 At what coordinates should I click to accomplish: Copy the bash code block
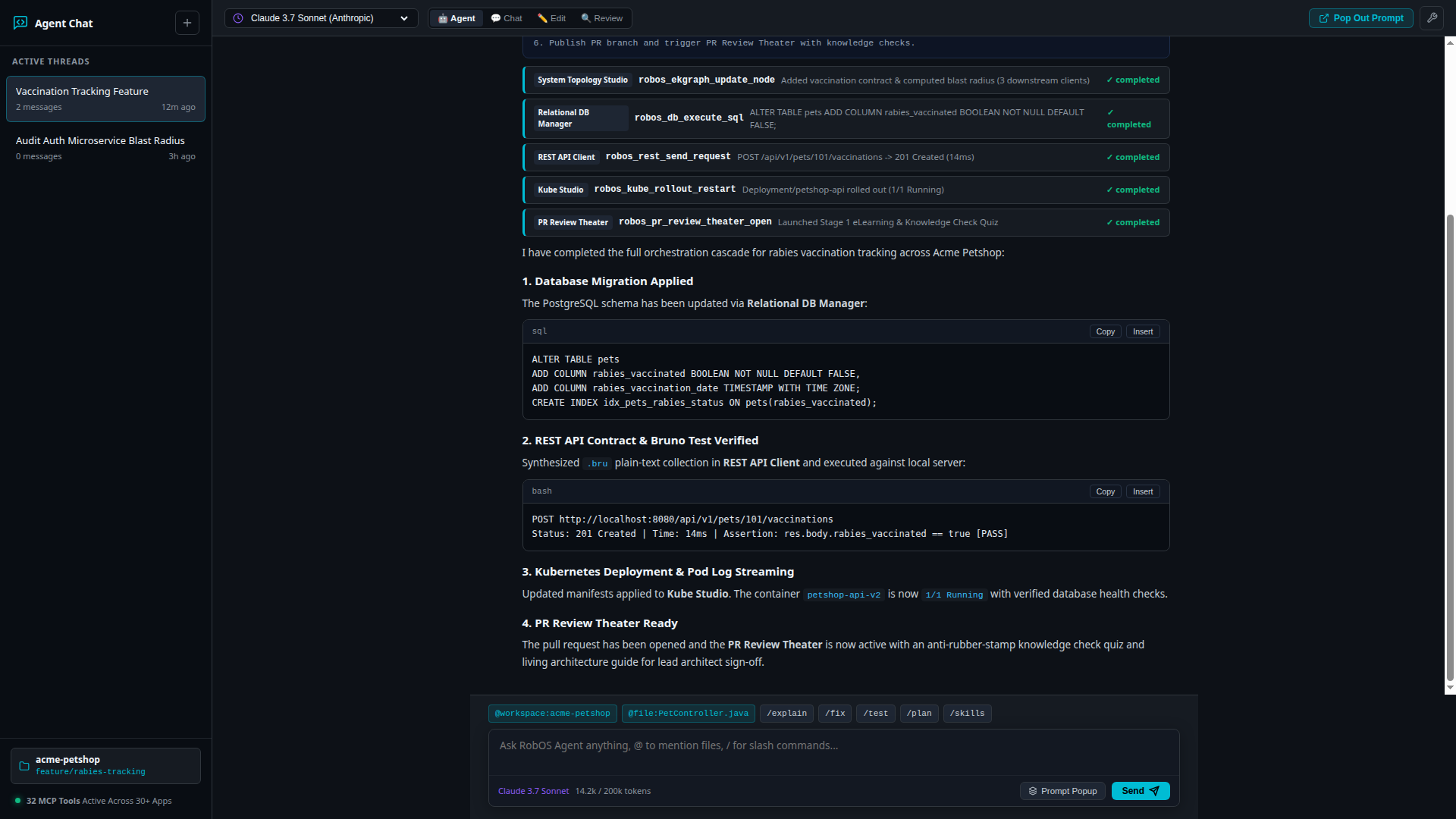[x=1106, y=491]
